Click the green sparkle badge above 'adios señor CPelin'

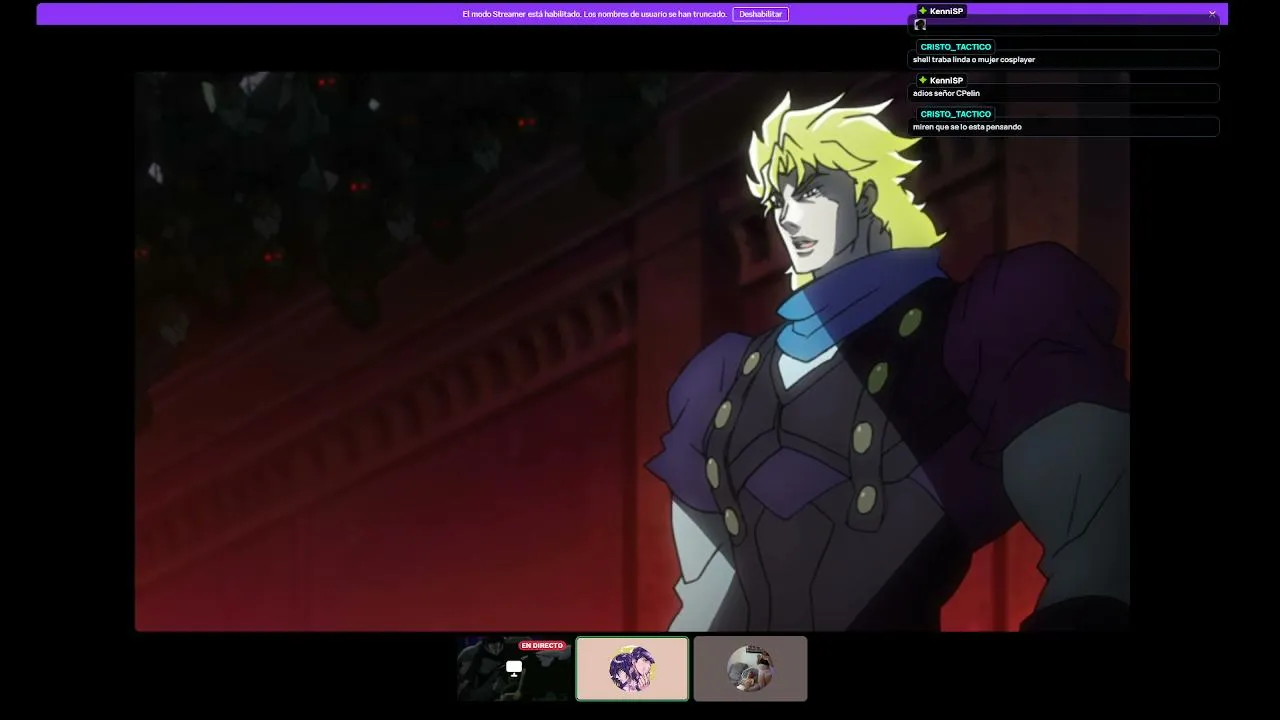922,80
